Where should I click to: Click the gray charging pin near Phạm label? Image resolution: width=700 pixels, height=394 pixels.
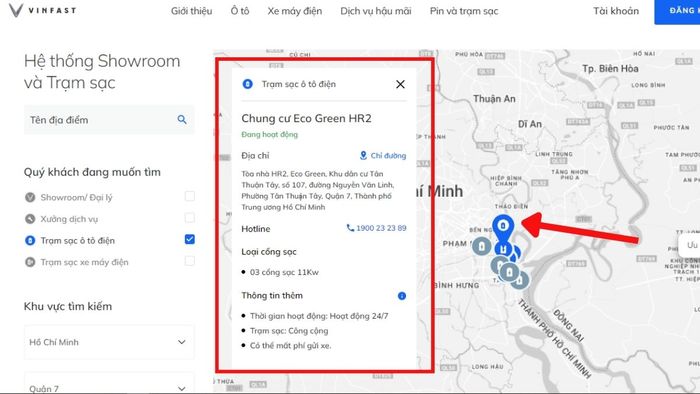(481, 246)
